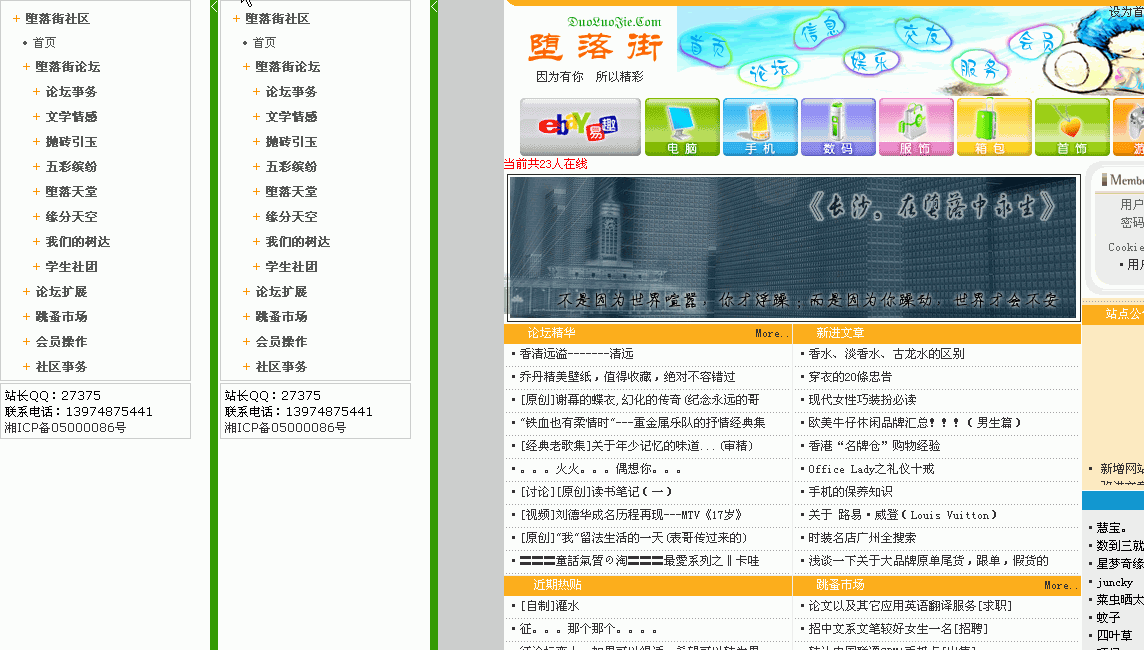Expand 会员操作 node in the second tree panel
Viewport: 1144px width, 650px height.
247,342
